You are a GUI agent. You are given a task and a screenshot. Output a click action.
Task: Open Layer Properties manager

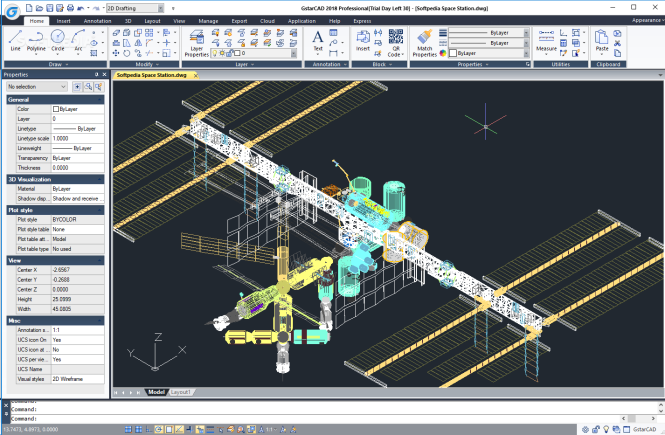tap(197, 43)
